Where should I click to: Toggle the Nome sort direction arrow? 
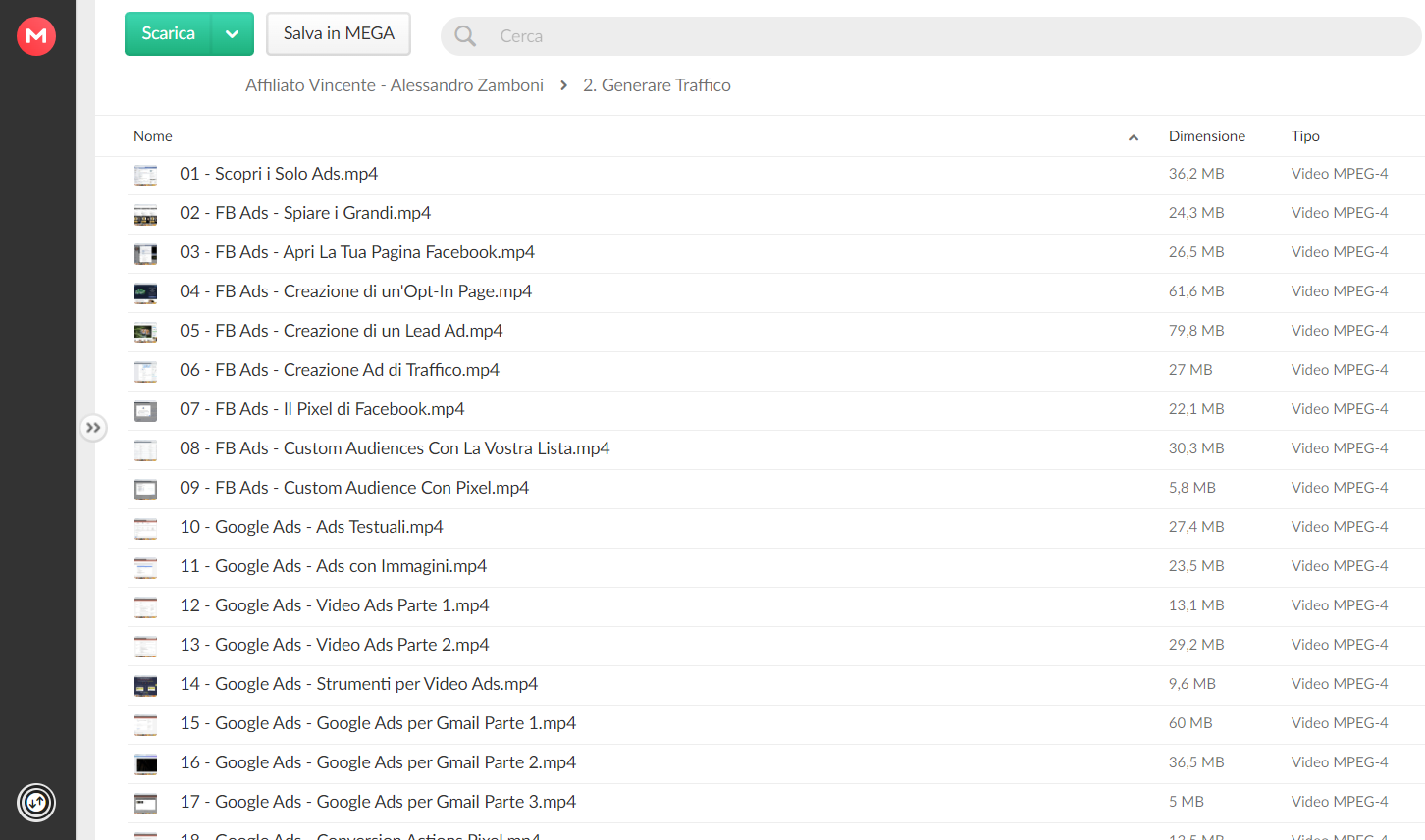(1134, 137)
